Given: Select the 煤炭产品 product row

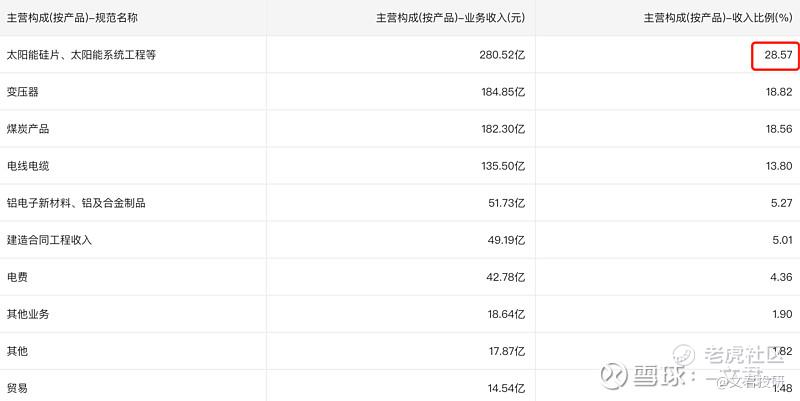Looking at the screenshot, I should pos(28,129).
